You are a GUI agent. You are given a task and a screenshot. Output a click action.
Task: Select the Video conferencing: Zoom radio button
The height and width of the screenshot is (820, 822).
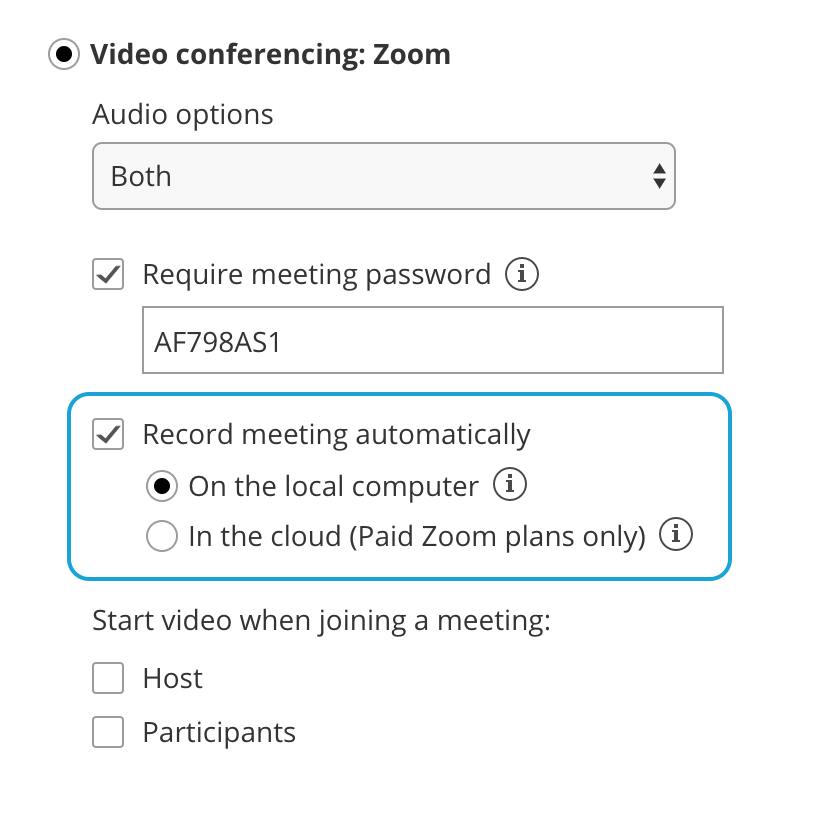[65, 54]
